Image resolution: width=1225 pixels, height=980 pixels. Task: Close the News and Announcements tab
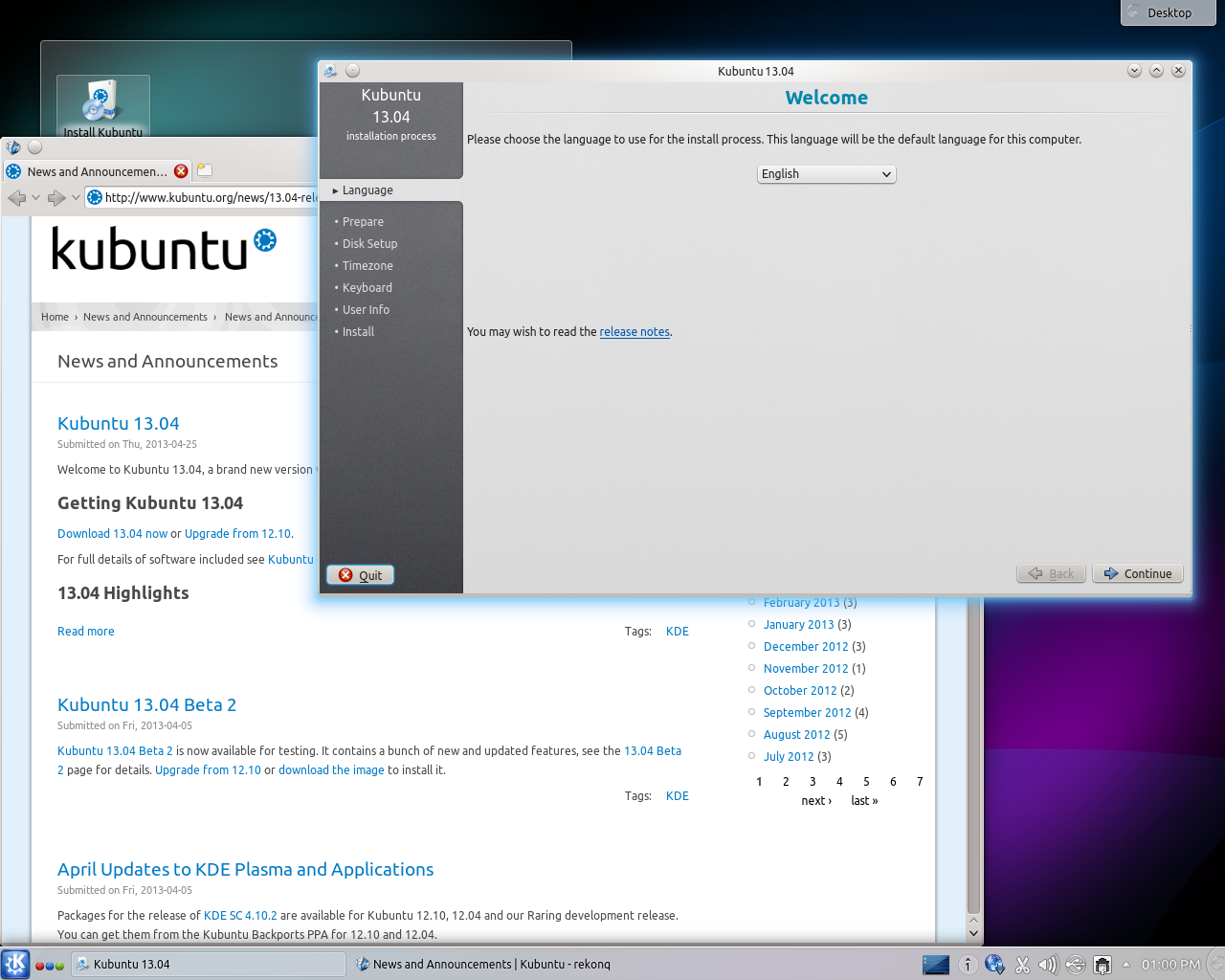pyautogui.click(x=181, y=171)
